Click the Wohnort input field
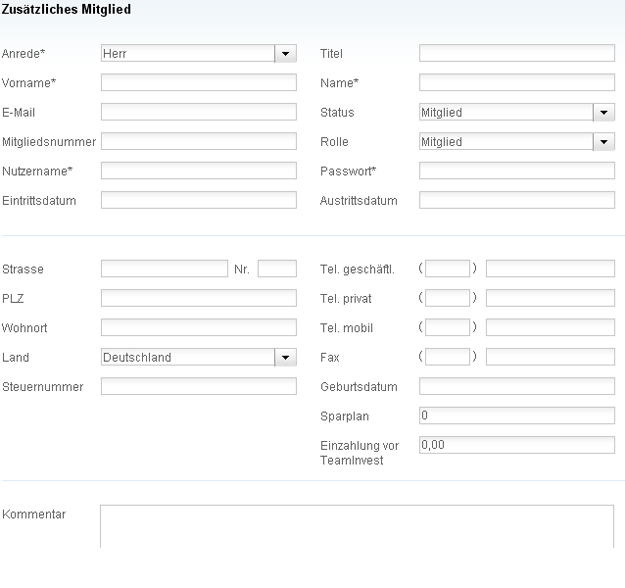Image resolution: width=625 pixels, height=588 pixels. (x=199, y=327)
